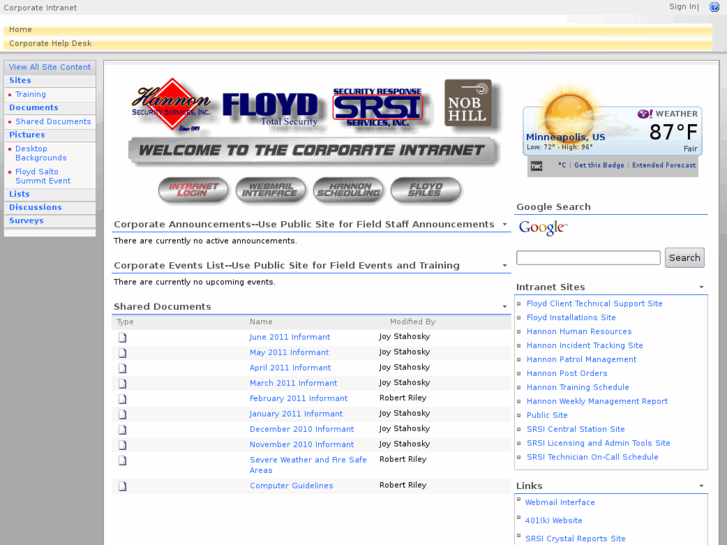Click Minneapolis, US weather location
This screenshot has width=727, height=545.
[565, 137]
